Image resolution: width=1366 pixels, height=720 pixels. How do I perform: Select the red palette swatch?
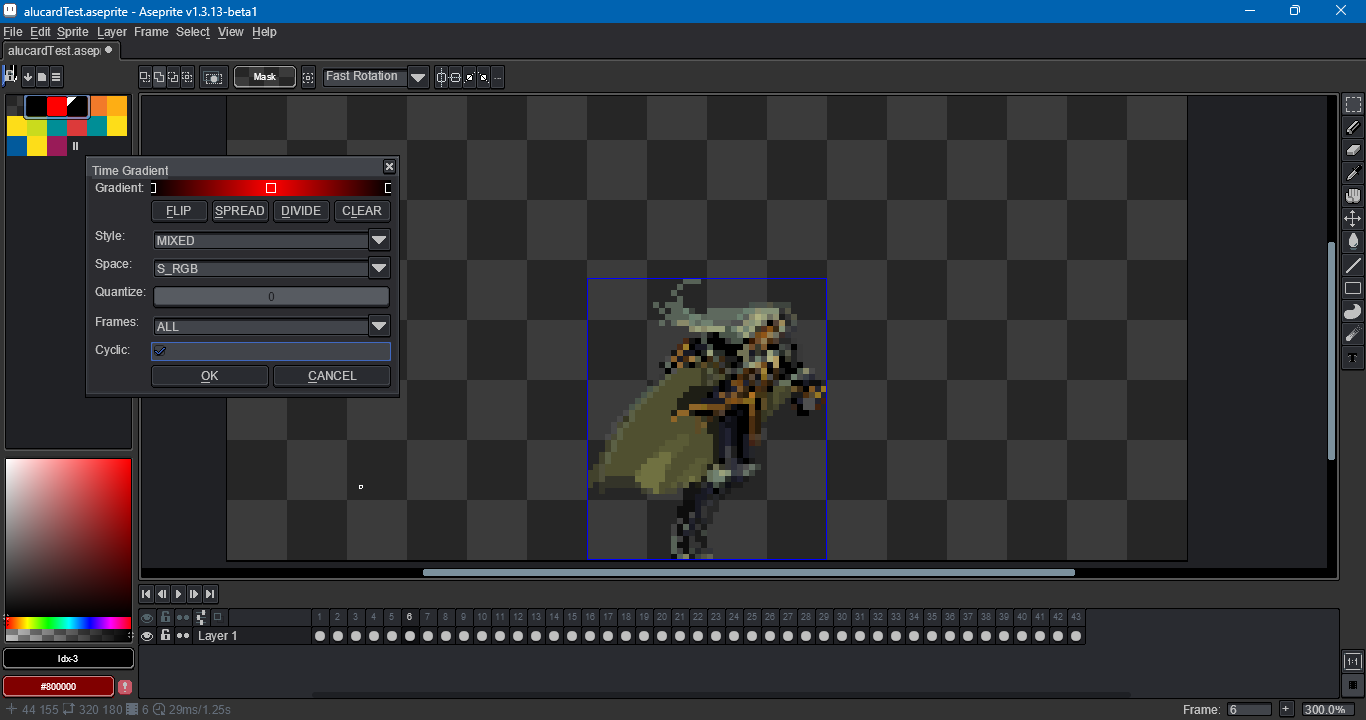[x=57, y=106]
